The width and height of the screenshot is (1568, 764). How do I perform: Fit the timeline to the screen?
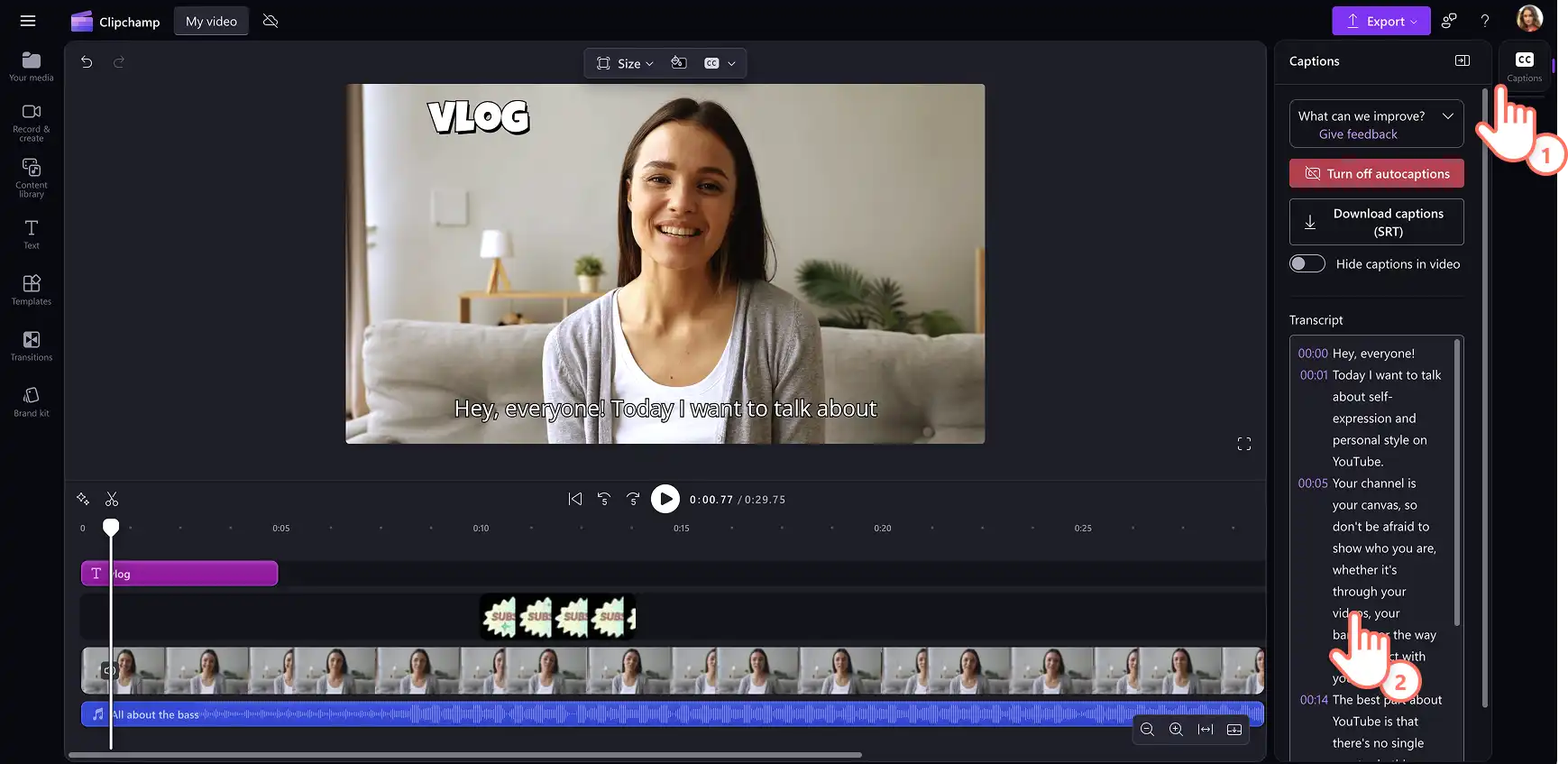1206,730
